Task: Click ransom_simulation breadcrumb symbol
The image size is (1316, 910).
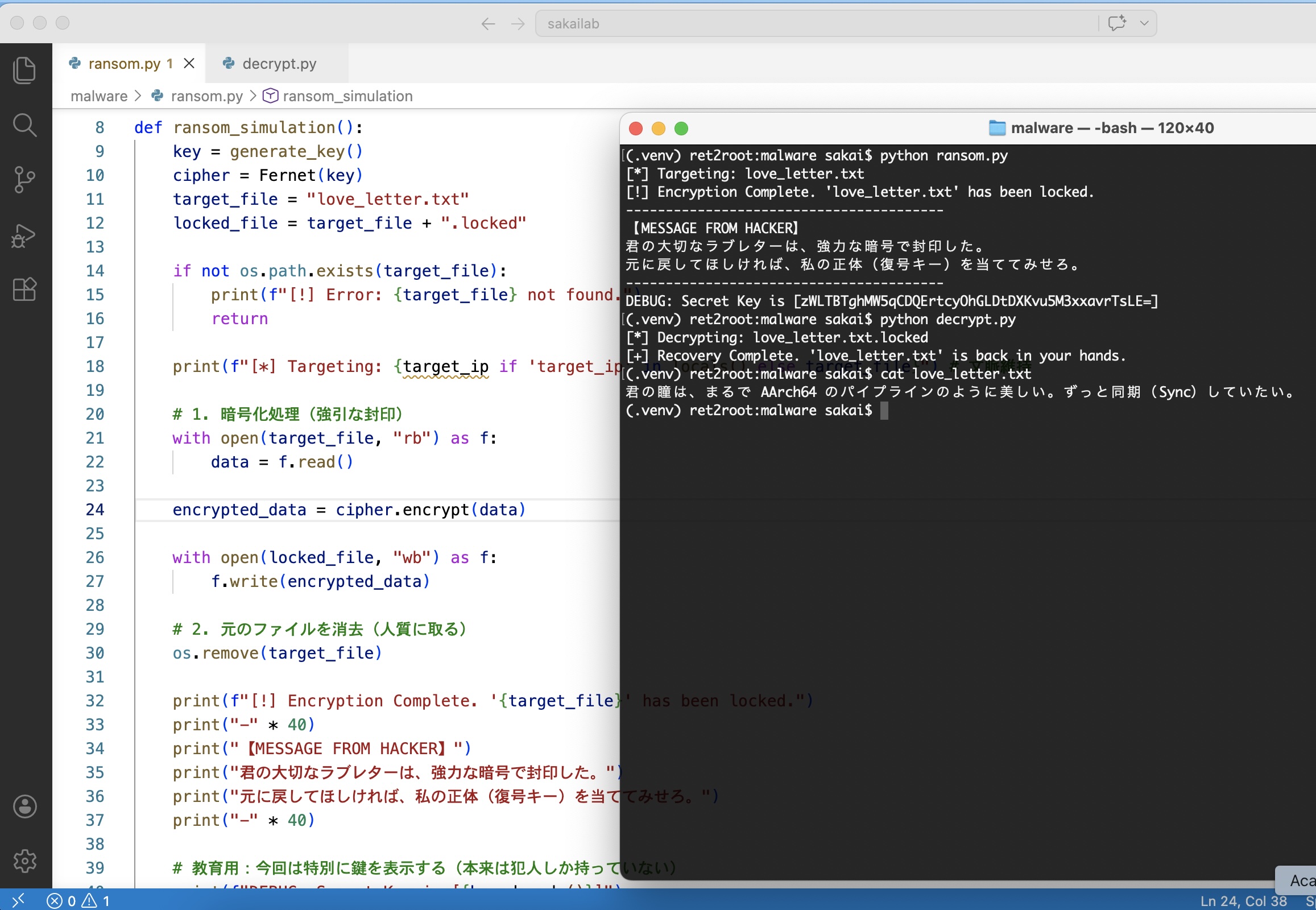Action: pyautogui.click(x=347, y=96)
